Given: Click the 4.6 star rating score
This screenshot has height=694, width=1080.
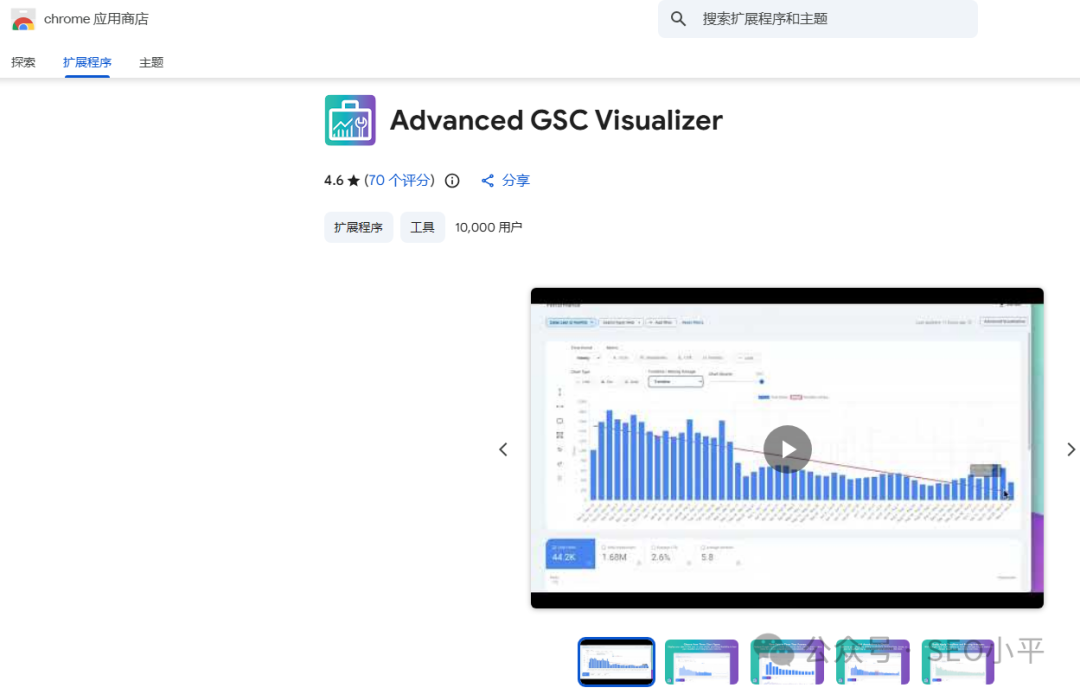Looking at the screenshot, I should (x=333, y=180).
